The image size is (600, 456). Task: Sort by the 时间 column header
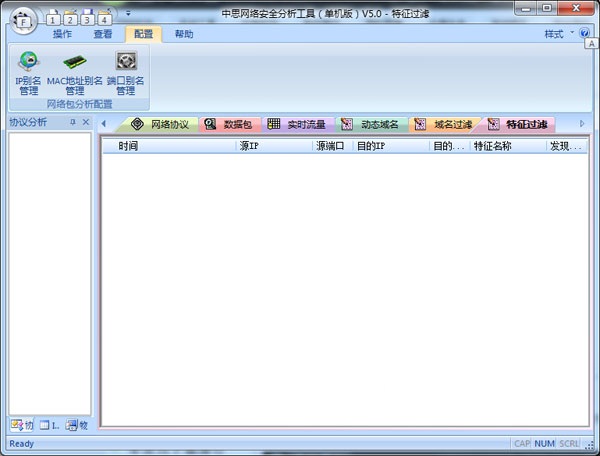[x=168, y=146]
